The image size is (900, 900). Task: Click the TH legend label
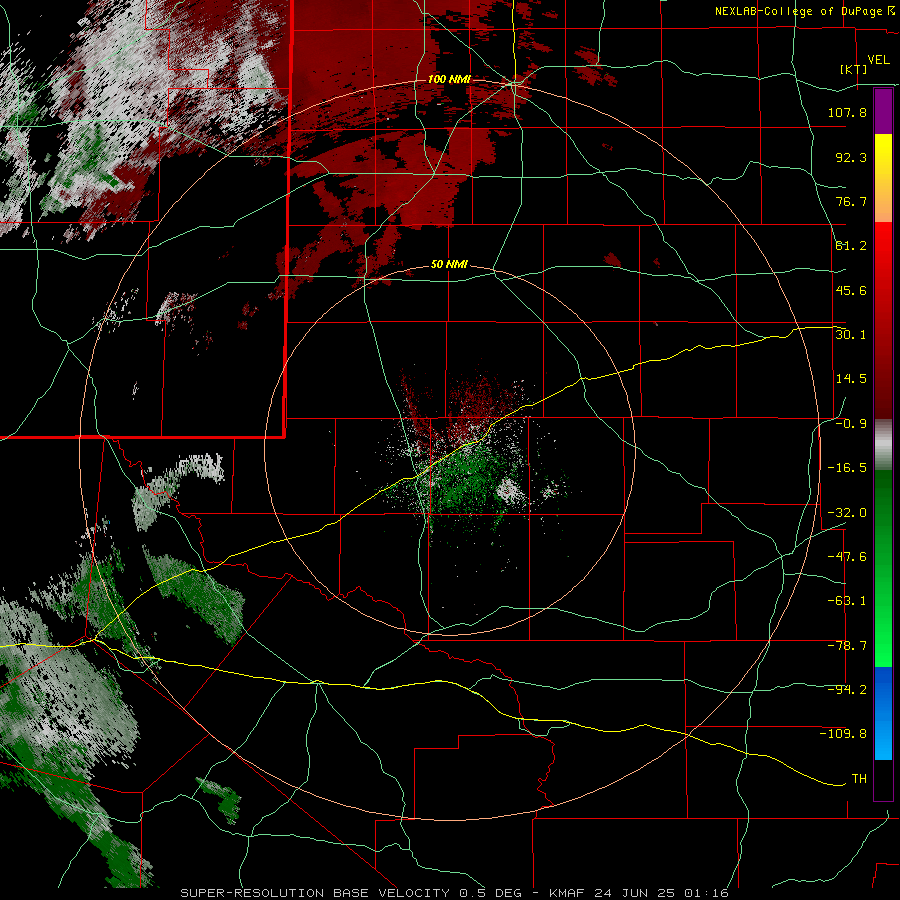(859, 779)
